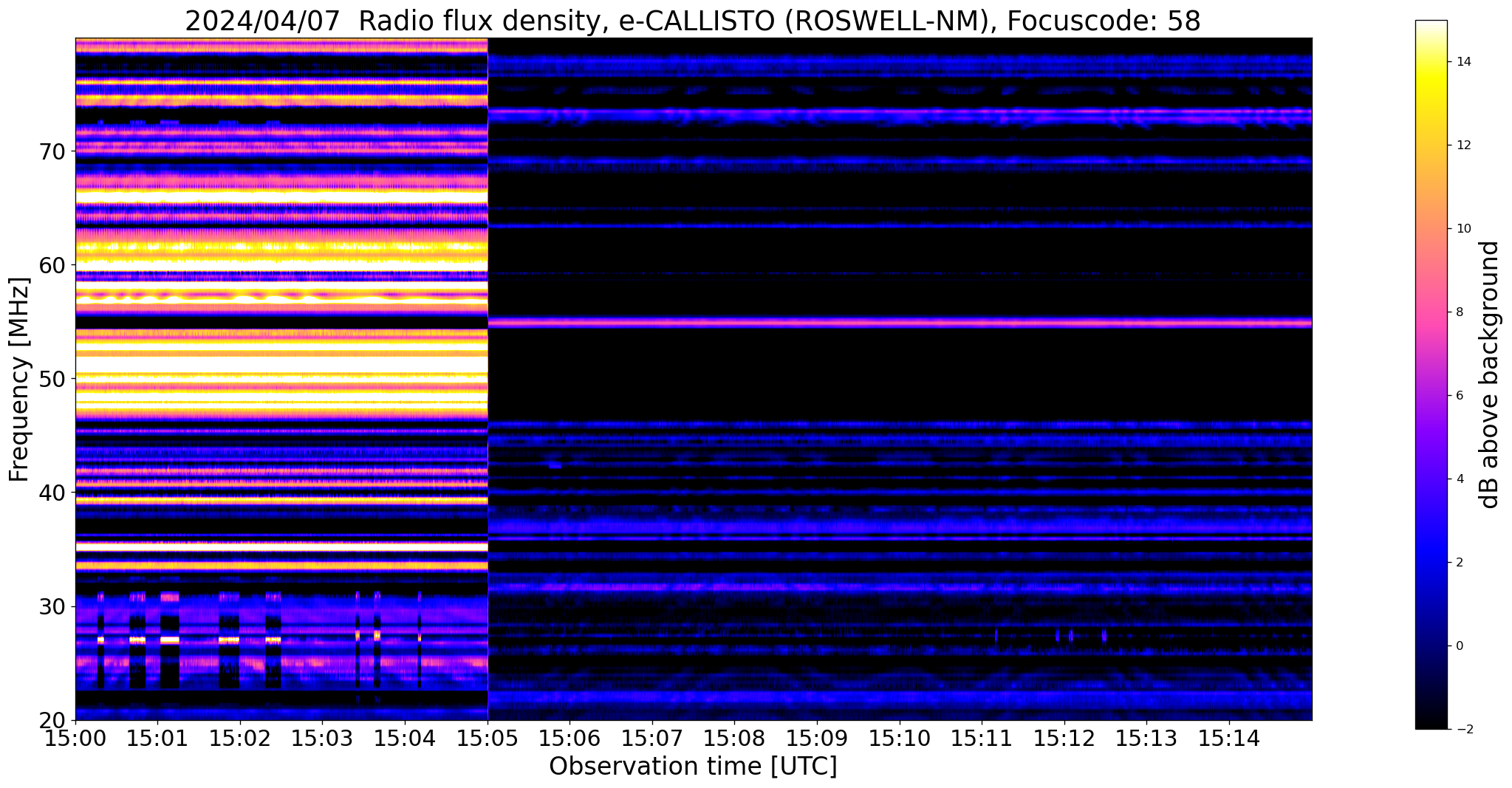Click the plot title mentioning e-CALLISTO ROSWELL-NM
This screenshot has width=1512, height=788.
(x=693, y=21)
